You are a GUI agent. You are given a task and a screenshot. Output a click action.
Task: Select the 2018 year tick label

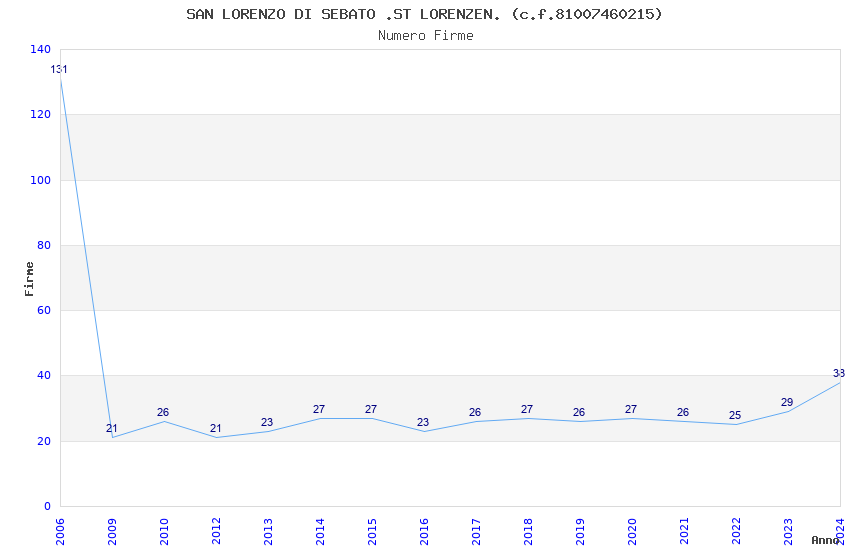click(528, 532)
